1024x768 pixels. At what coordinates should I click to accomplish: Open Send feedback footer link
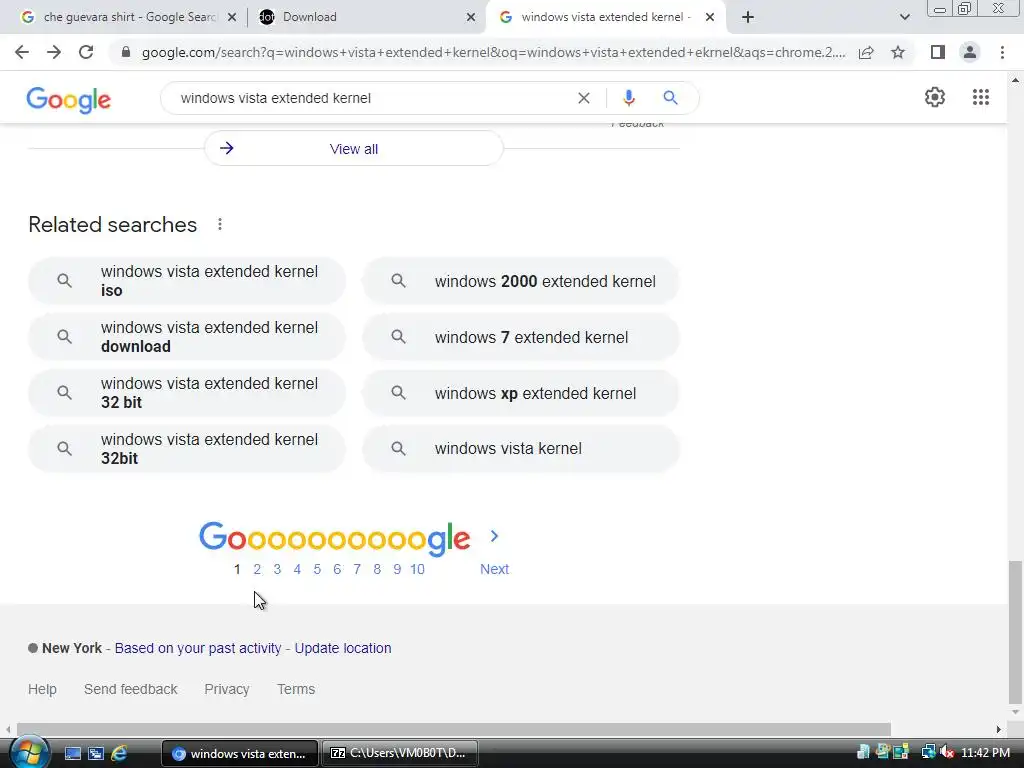pyautogui.click(x=131, y=689)
